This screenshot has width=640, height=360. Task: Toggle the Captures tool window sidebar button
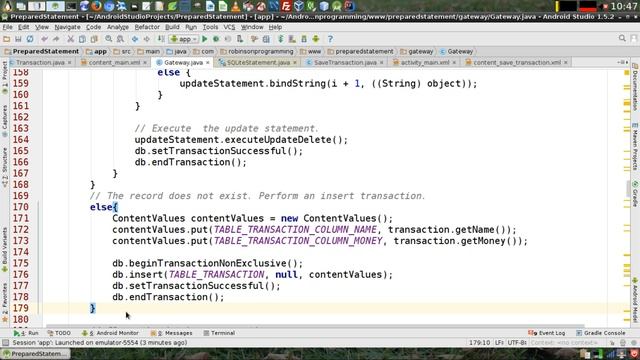[x=4, y=121]
